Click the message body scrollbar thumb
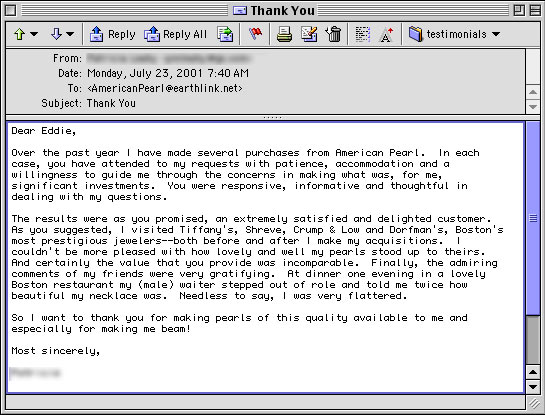 click(x=533, y=219)
